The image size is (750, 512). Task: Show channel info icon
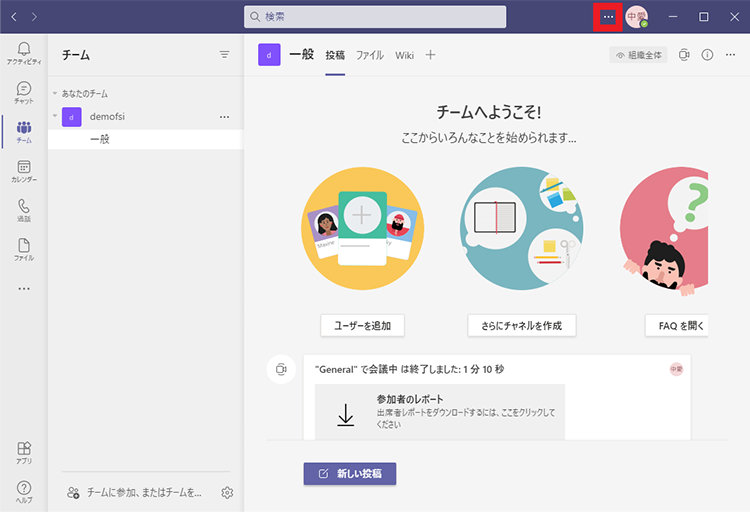(x=707, y=55)
